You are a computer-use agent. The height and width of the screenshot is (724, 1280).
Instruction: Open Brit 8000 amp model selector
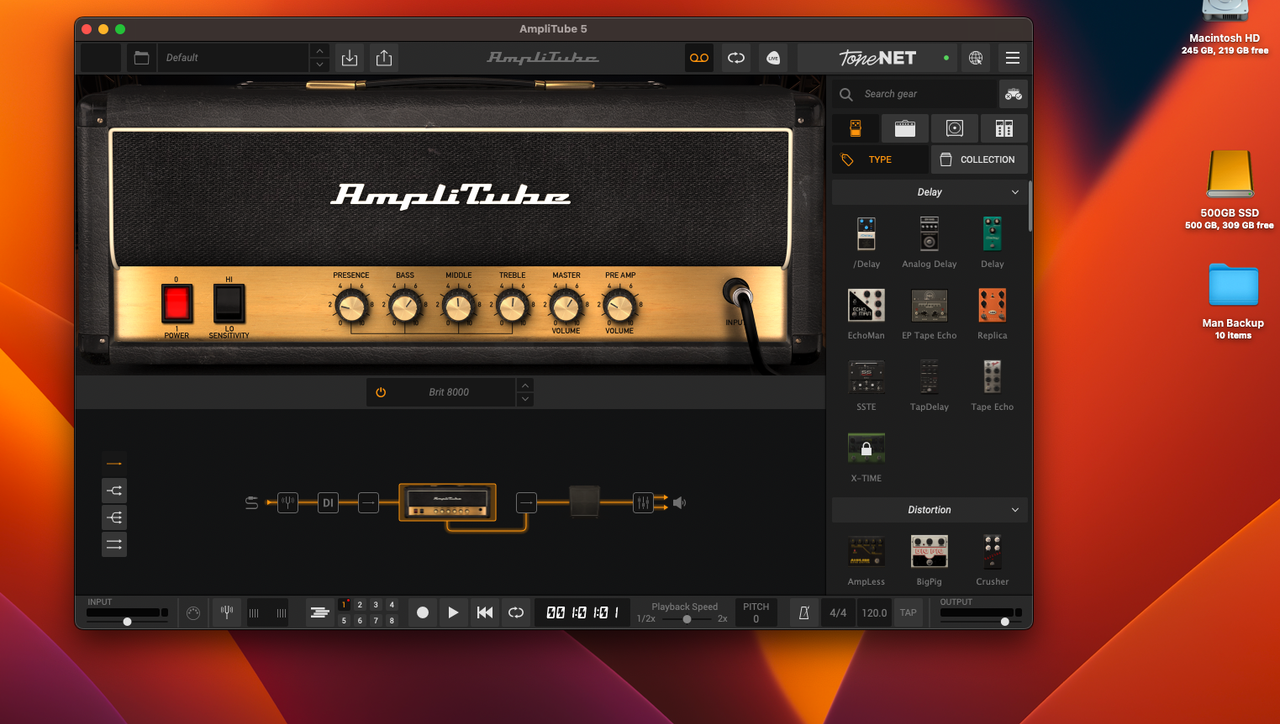pos(449,392)
